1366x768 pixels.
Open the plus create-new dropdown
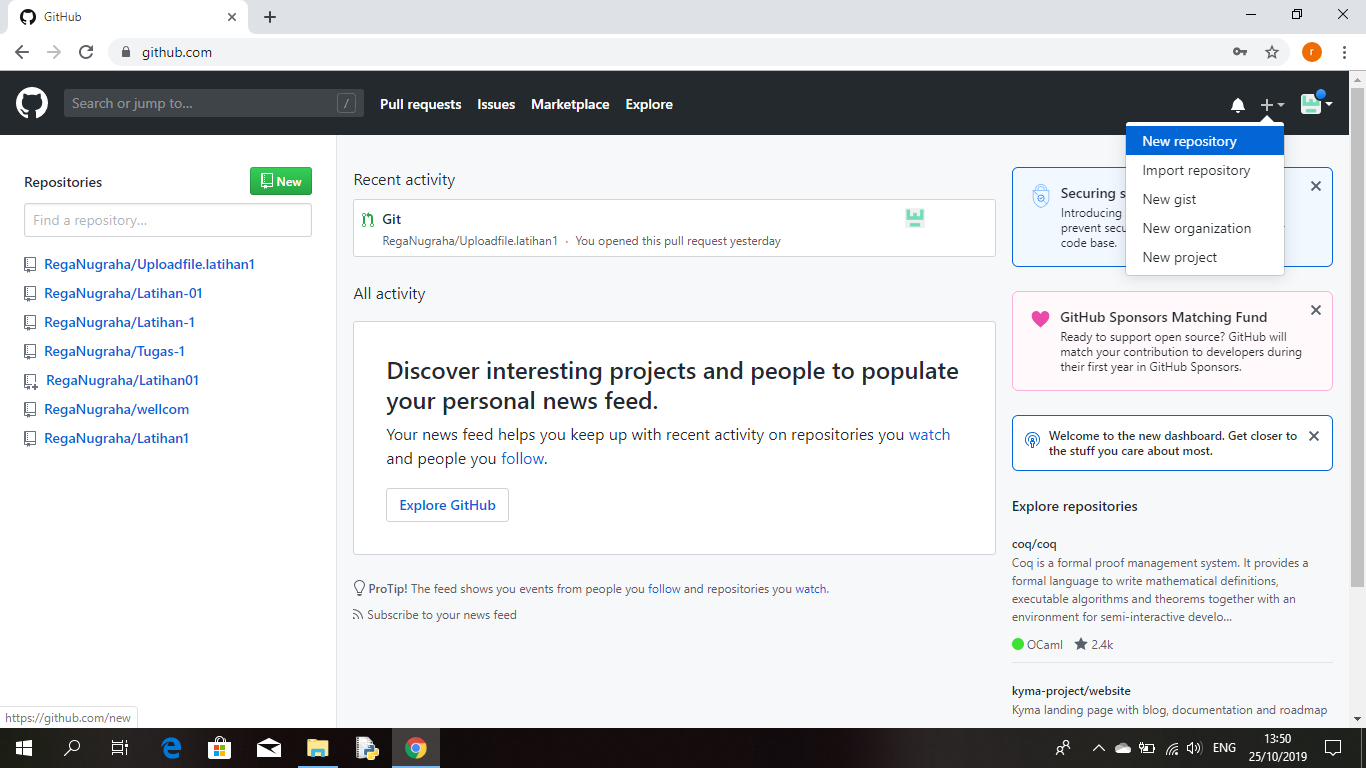click(1272, 105)
